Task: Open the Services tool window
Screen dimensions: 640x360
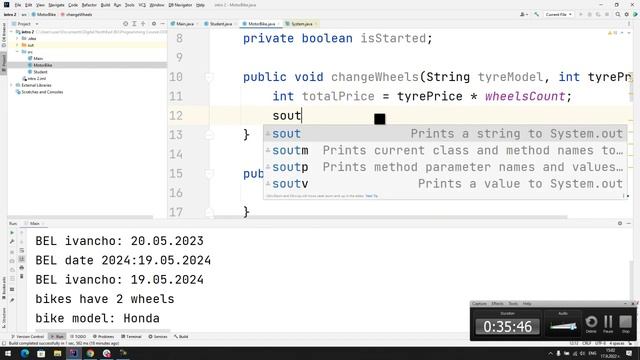Action: click(x=158, y=336)
